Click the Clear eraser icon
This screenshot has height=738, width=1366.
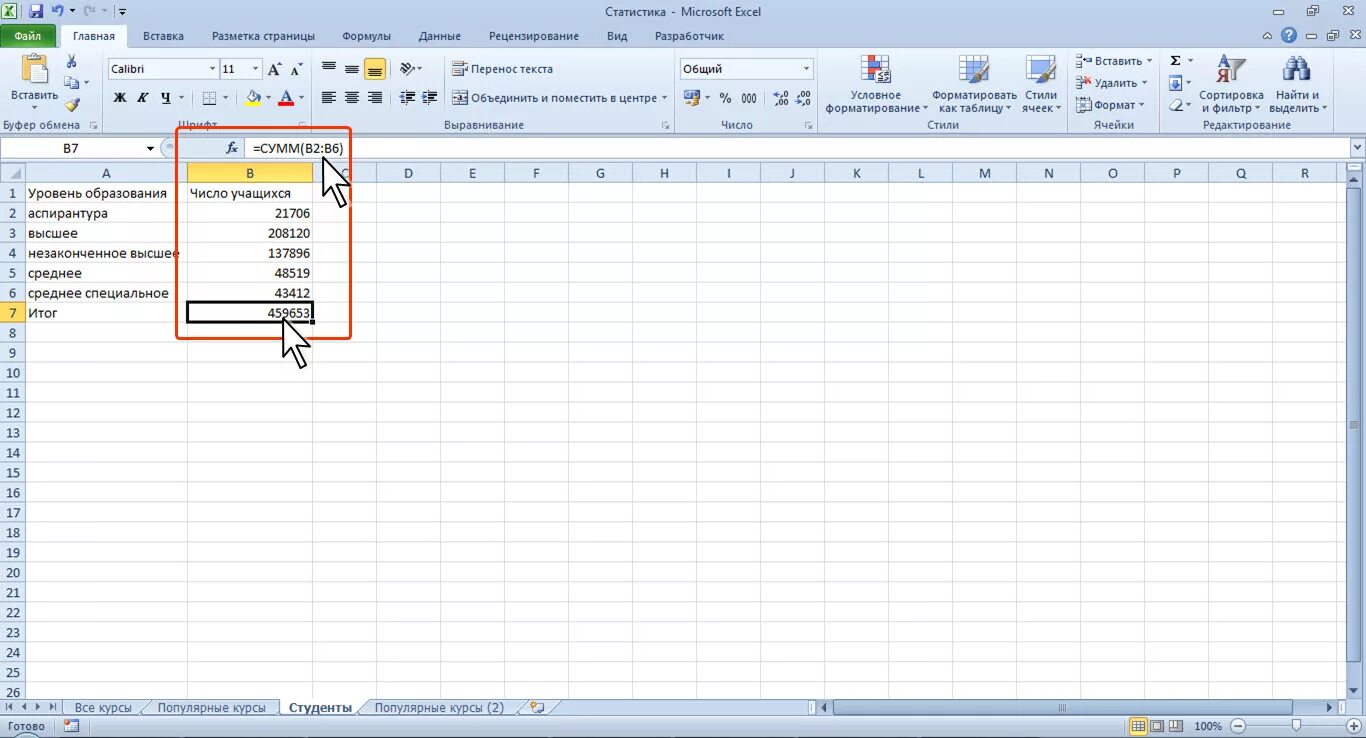pos(1176,105)
